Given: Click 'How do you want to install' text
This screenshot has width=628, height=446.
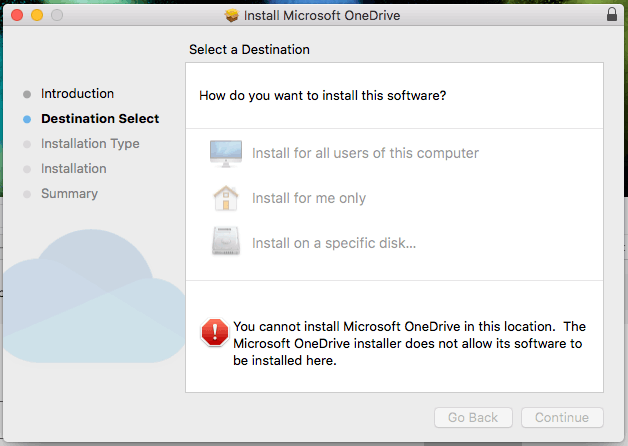Looking at the screenshot, I should tap(322, 96).
